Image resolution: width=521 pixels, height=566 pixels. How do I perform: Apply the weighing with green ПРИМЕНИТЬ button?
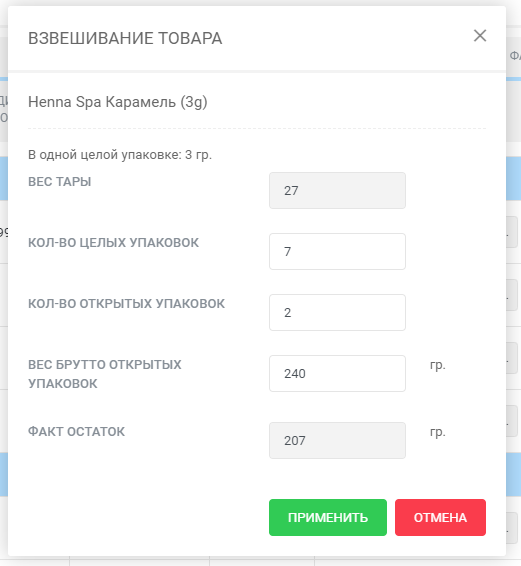coord(328,517)
